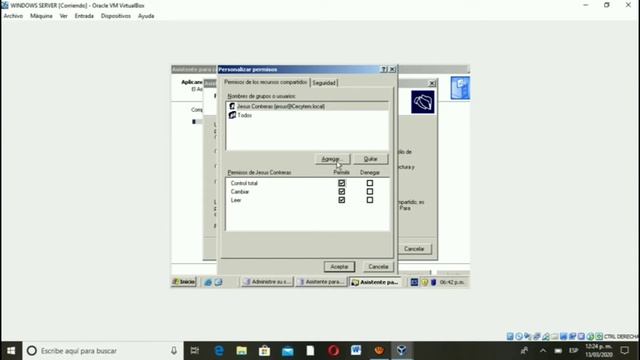Screen dimensions: 640x360
Task: Open File Explorer from taskbar
Action: pos(242,351)
